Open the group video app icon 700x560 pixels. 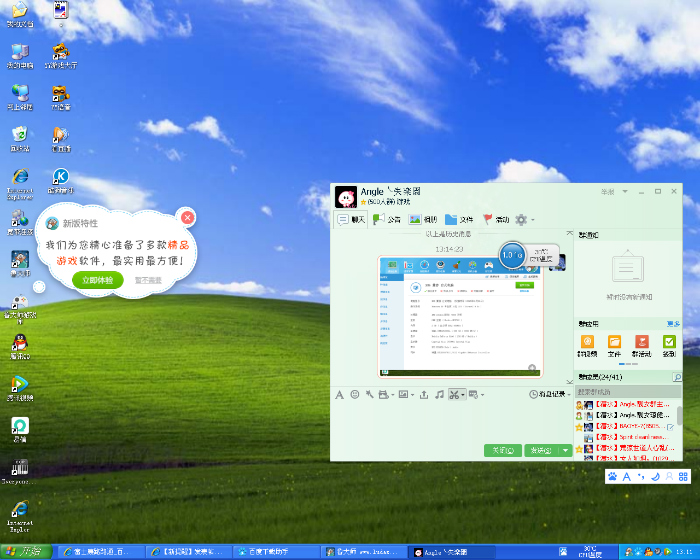(588, 343)
